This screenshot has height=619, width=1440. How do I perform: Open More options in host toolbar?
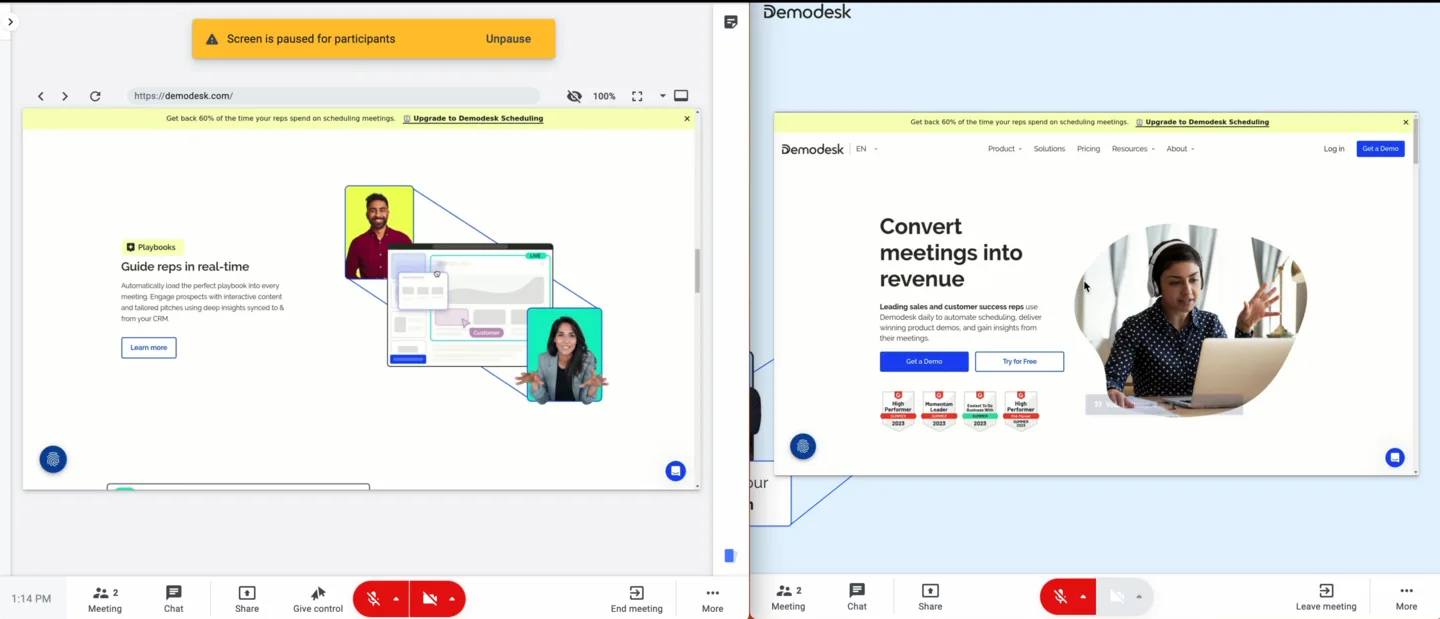coord(712,599)
